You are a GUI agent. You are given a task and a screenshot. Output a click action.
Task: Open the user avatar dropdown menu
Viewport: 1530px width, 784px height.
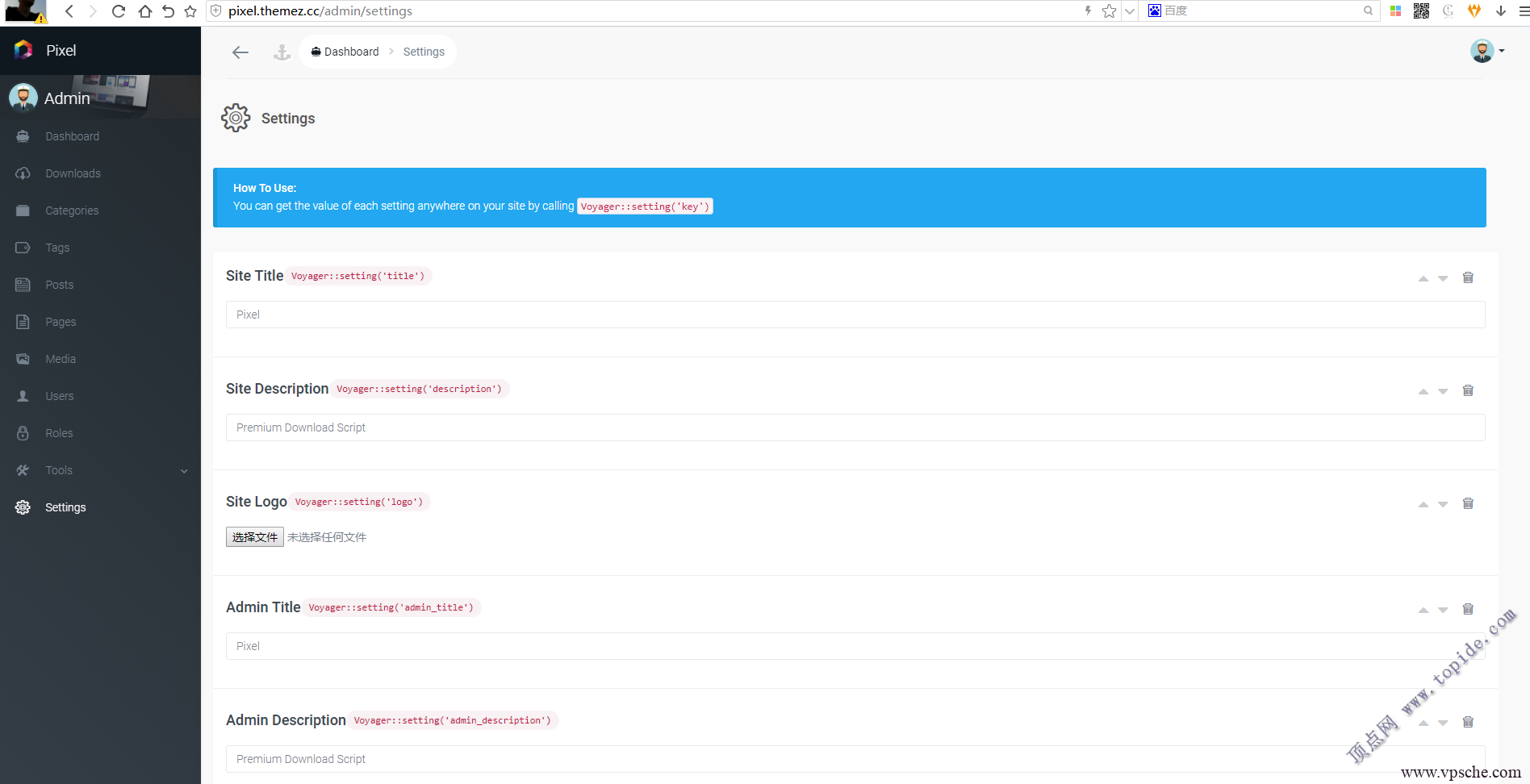(x=1486, y=51)
